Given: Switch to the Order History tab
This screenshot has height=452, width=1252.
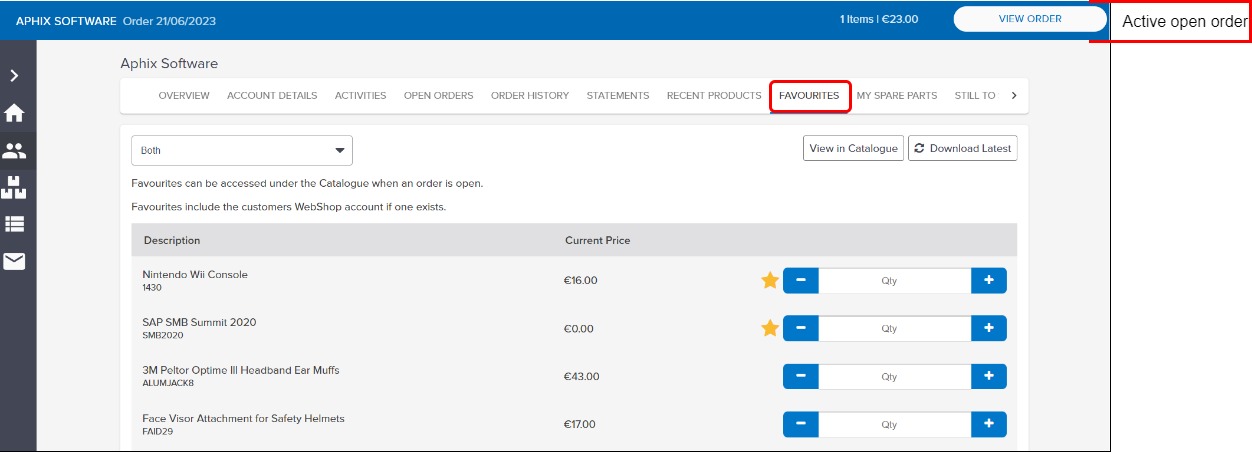Looking at the screenshot, I should tap(529, 96).
